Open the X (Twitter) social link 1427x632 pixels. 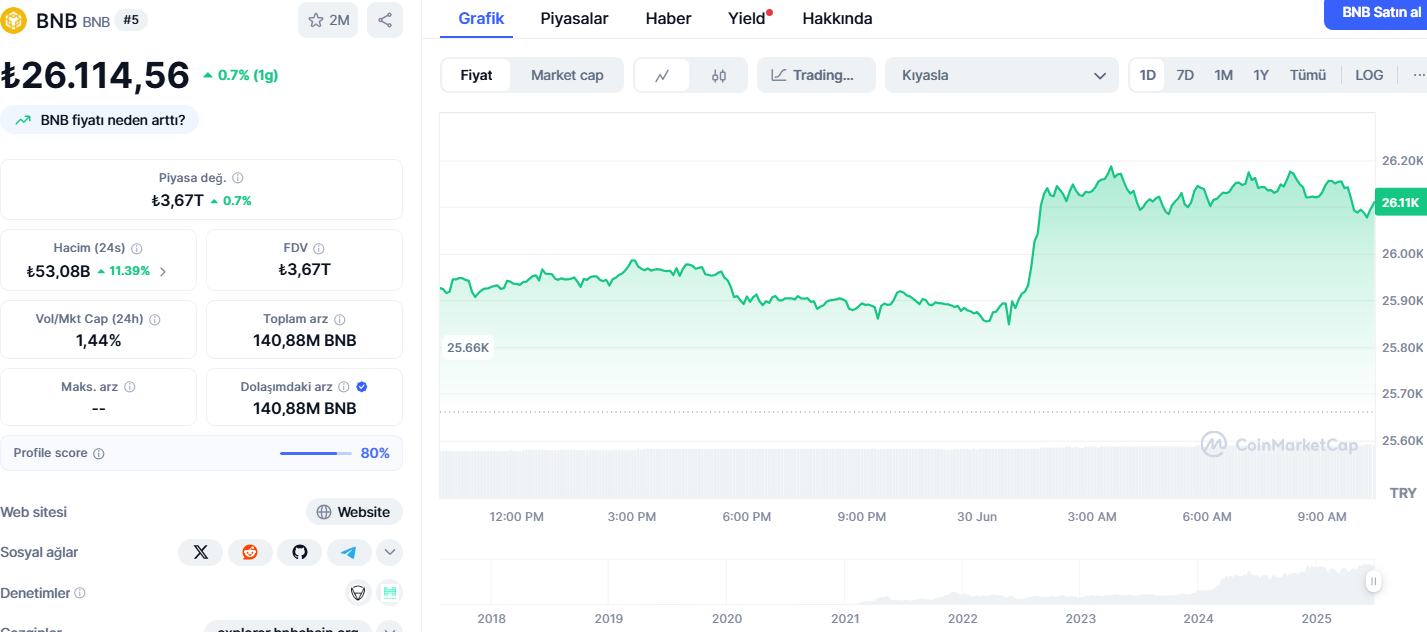point(200,552)
